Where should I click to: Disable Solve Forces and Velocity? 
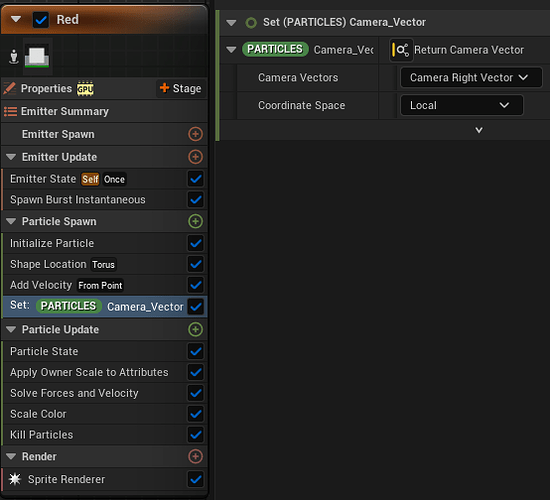pyautogui.click(x=195, y=393)
